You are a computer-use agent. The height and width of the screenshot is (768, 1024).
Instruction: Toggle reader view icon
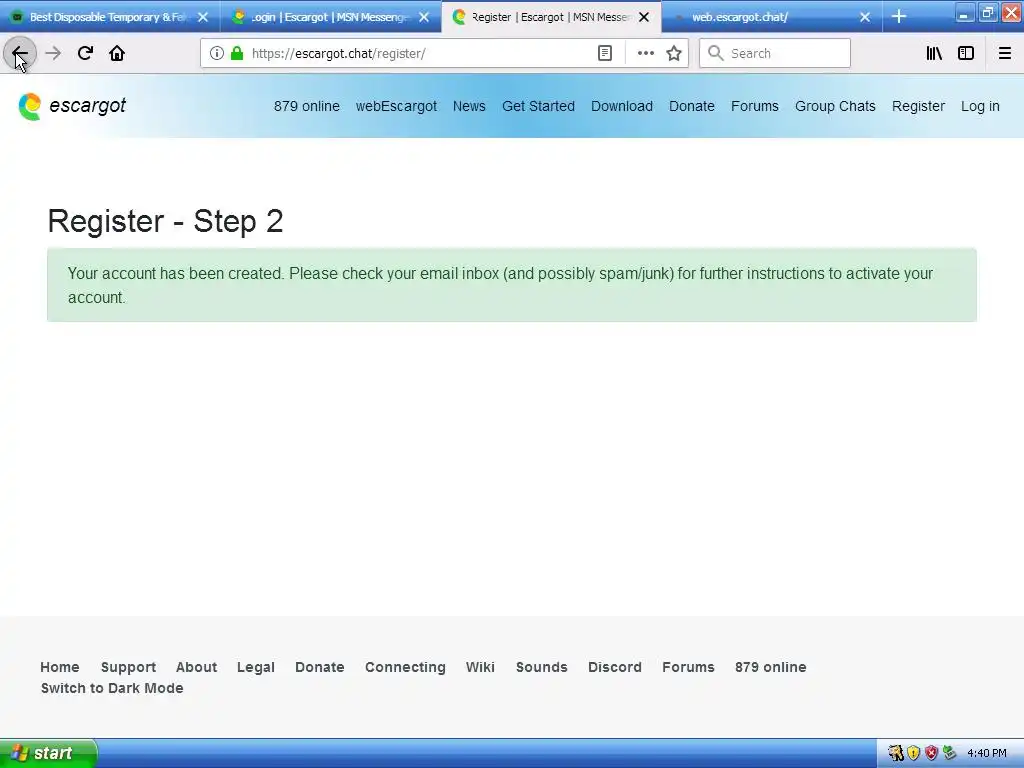pos(605,54)
